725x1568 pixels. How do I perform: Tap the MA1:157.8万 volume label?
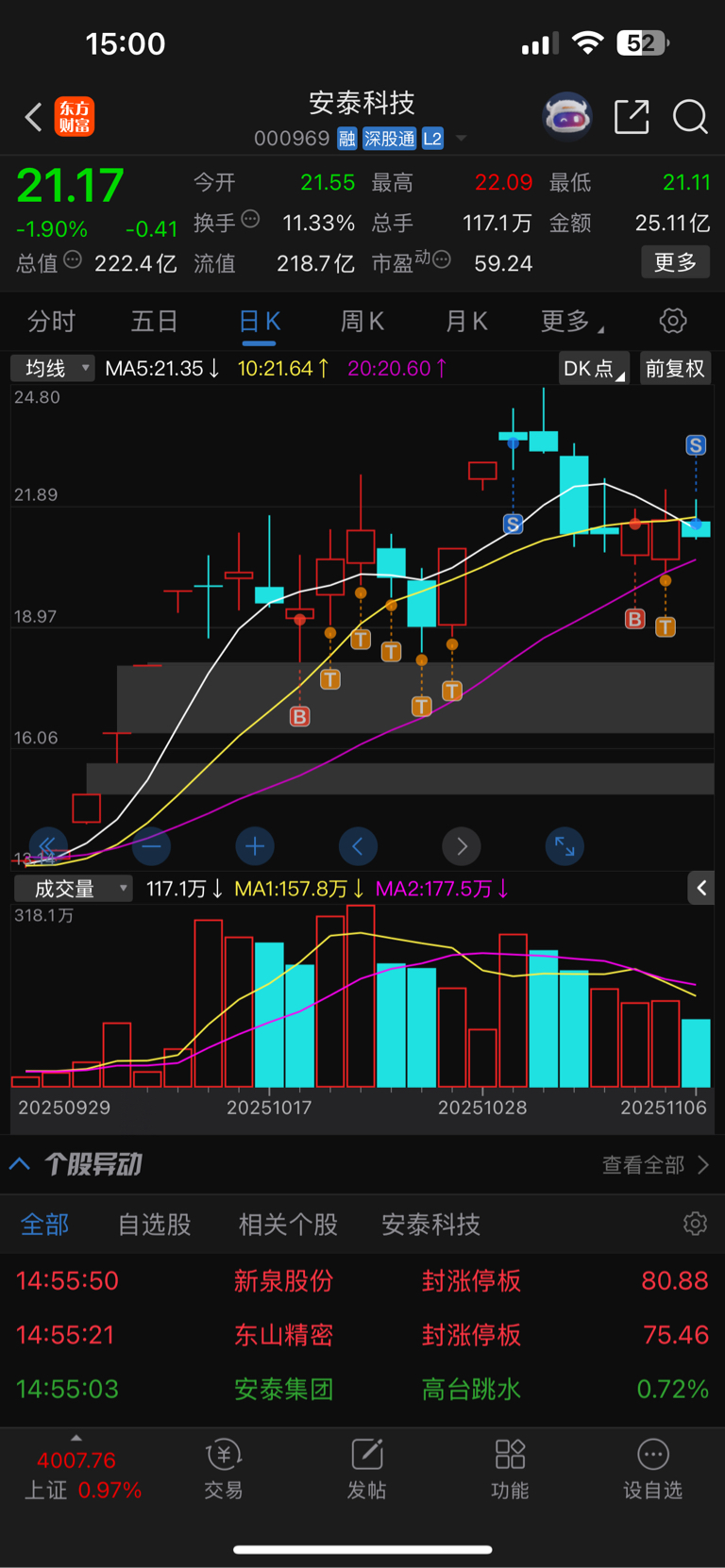click(x=299, y=889)
